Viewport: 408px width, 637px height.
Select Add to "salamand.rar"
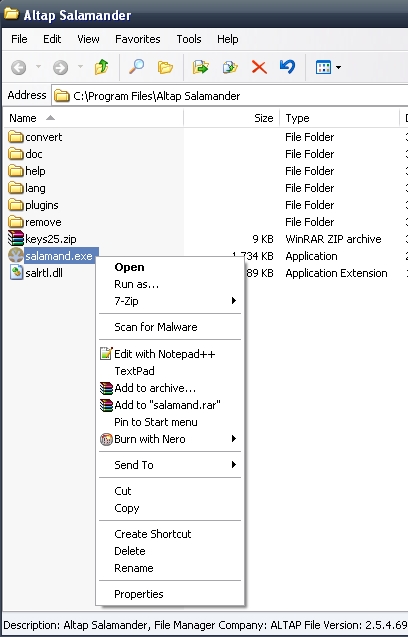click(170, 405)
